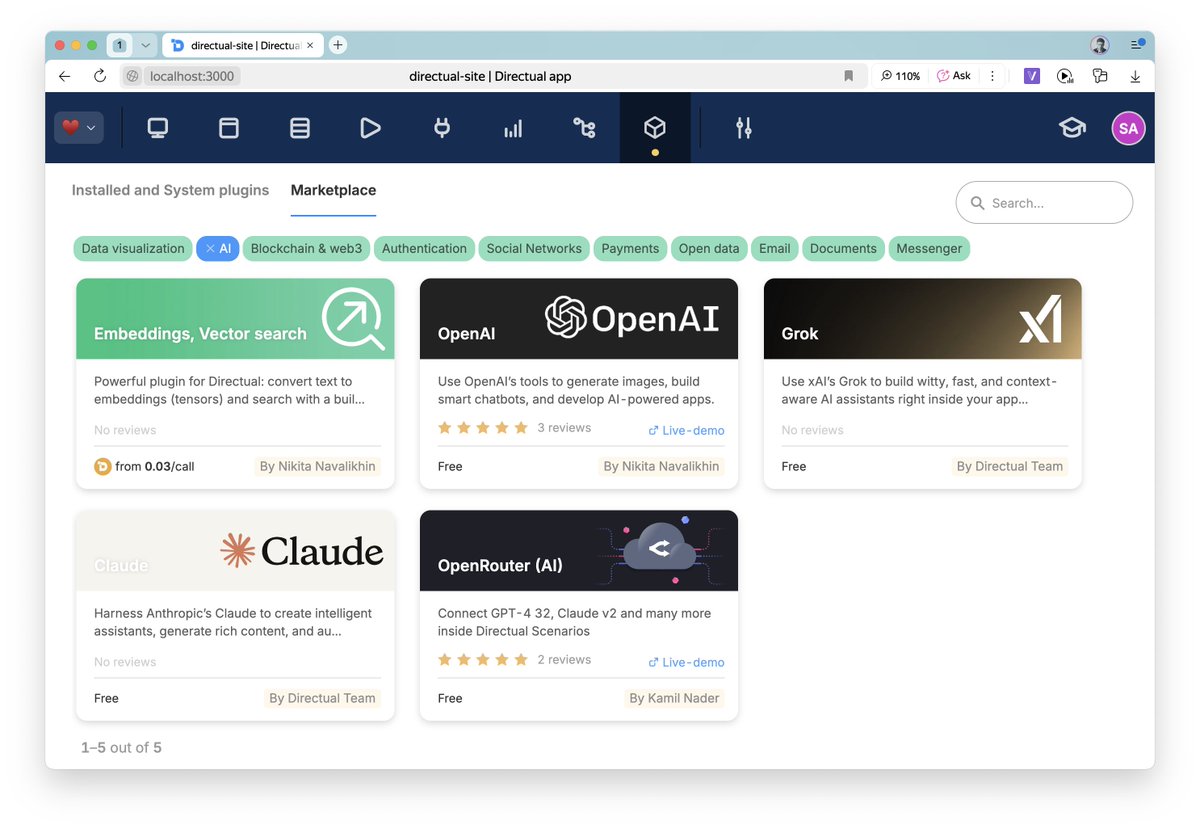Open the 110% zoom indicator
This screenshot has width=1200, height=829.
[x=900, y=76]
